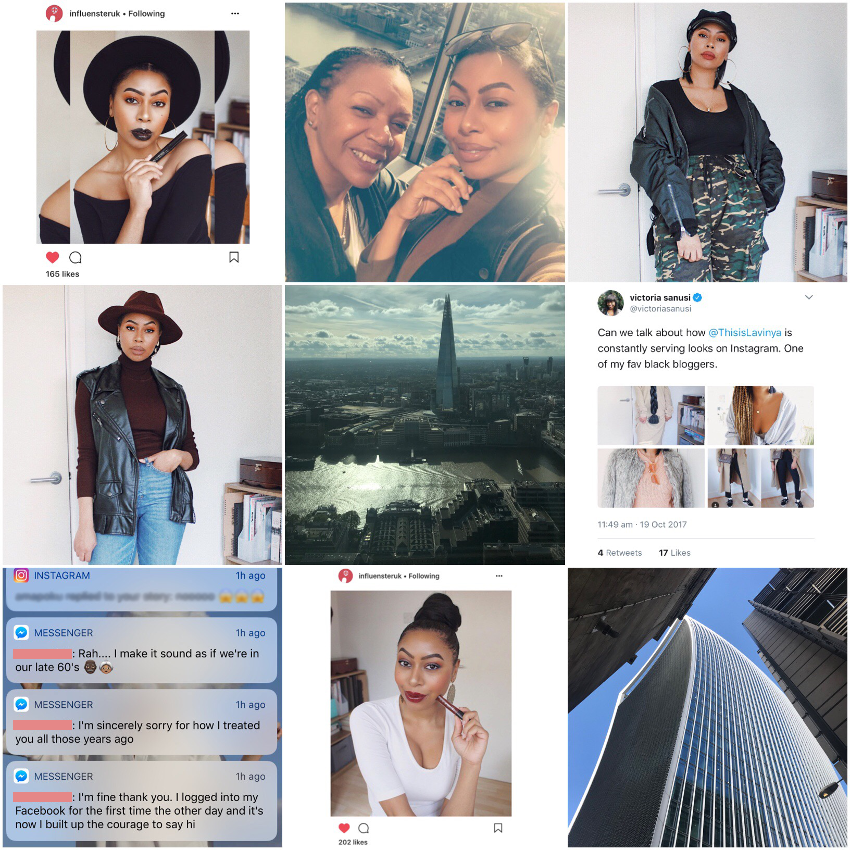Viewport: 850px width, 850px height.
Task: Open the grey fur coat photo in the tweet
Action: coord(651,478)
